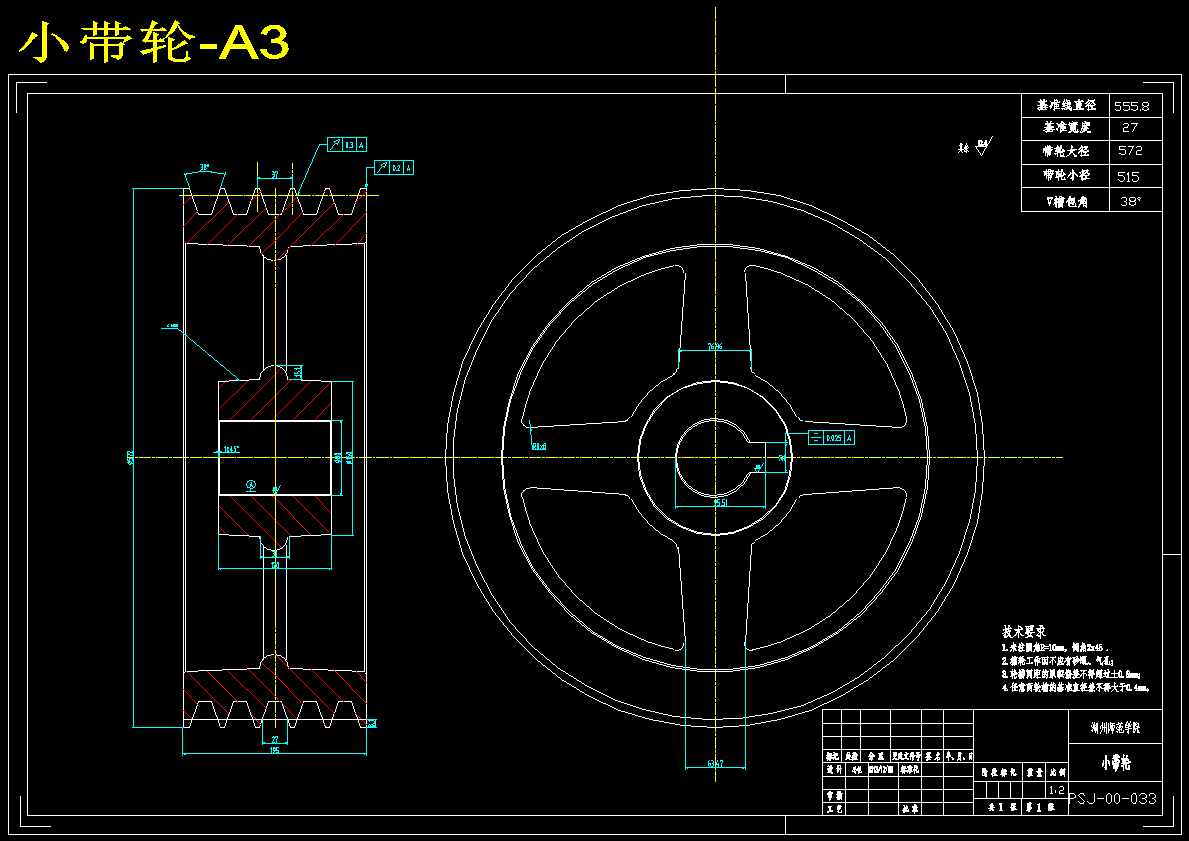This screenshot has height=841, width=1189.
Task: Click the roughness symbol at the keyway
Action: coord(757,467)
